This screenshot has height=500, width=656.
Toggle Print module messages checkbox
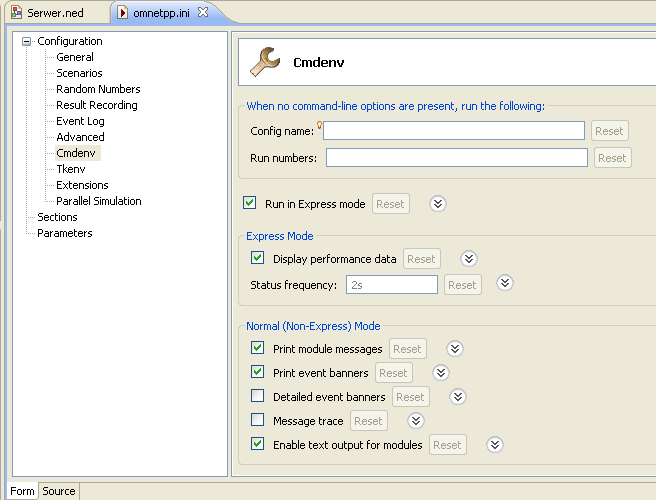tap(258, 348)
